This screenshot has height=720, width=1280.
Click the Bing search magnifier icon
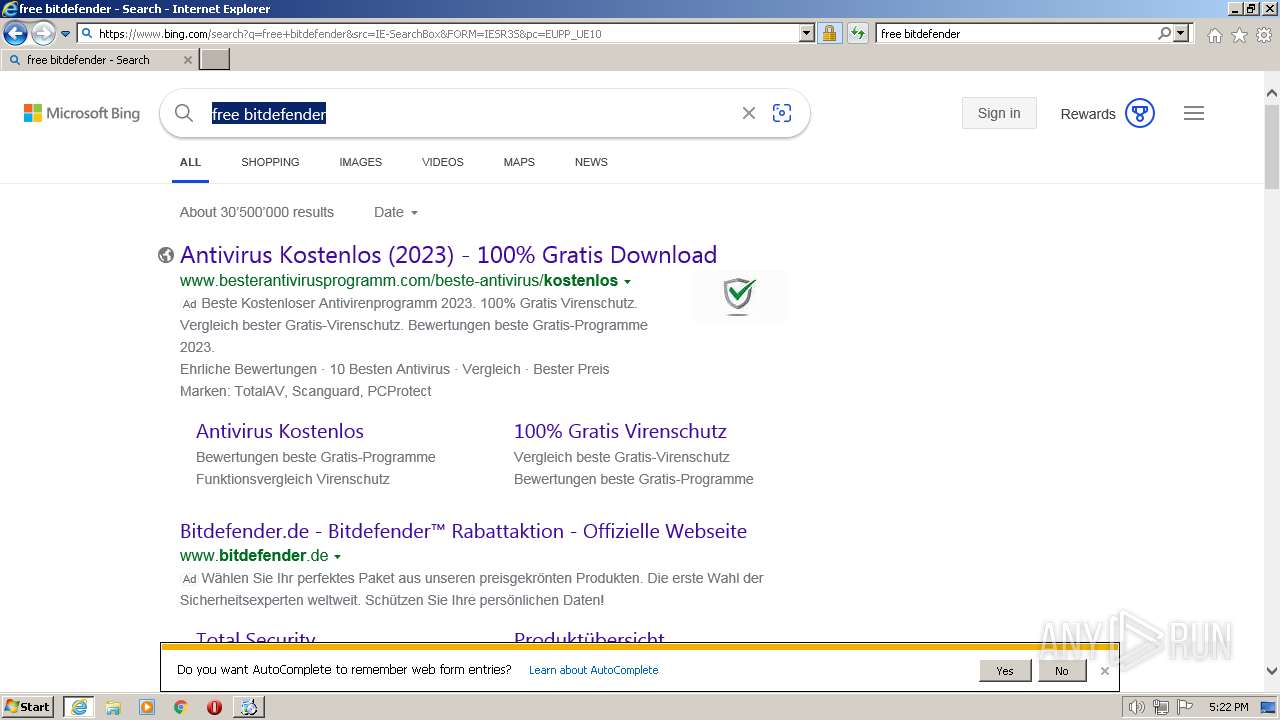click(184, 113)
